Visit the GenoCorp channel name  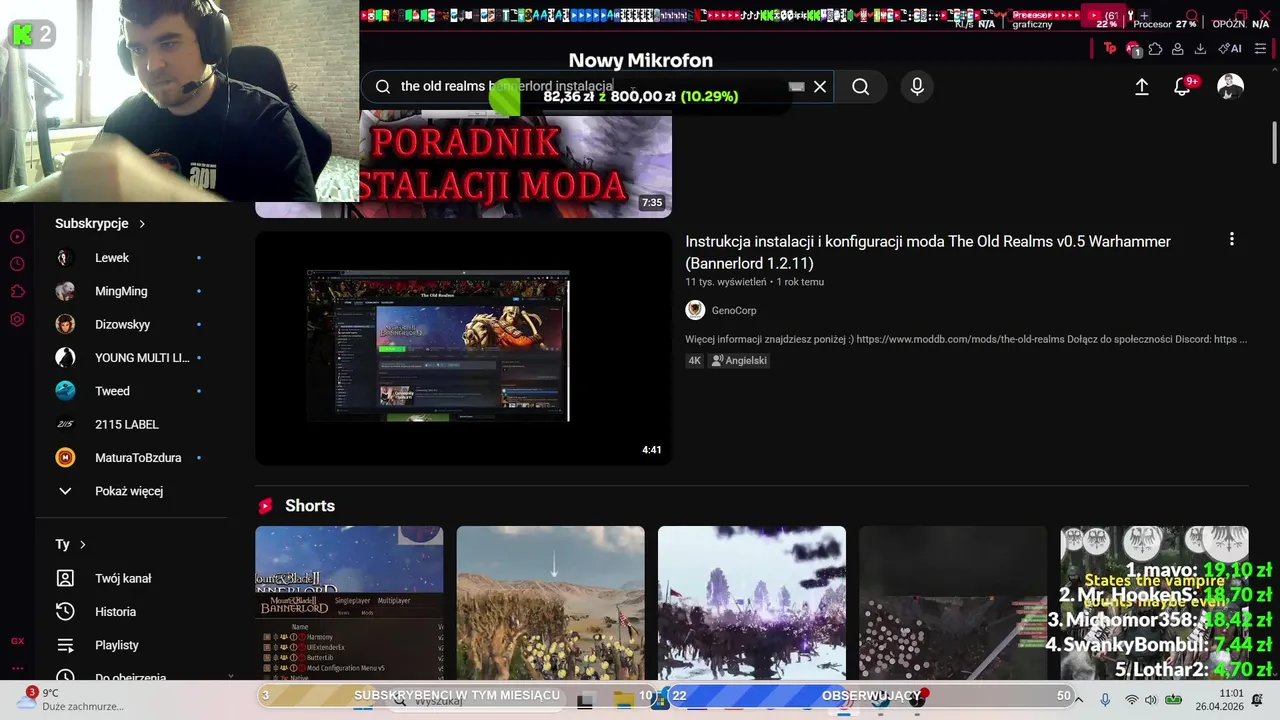734,310
